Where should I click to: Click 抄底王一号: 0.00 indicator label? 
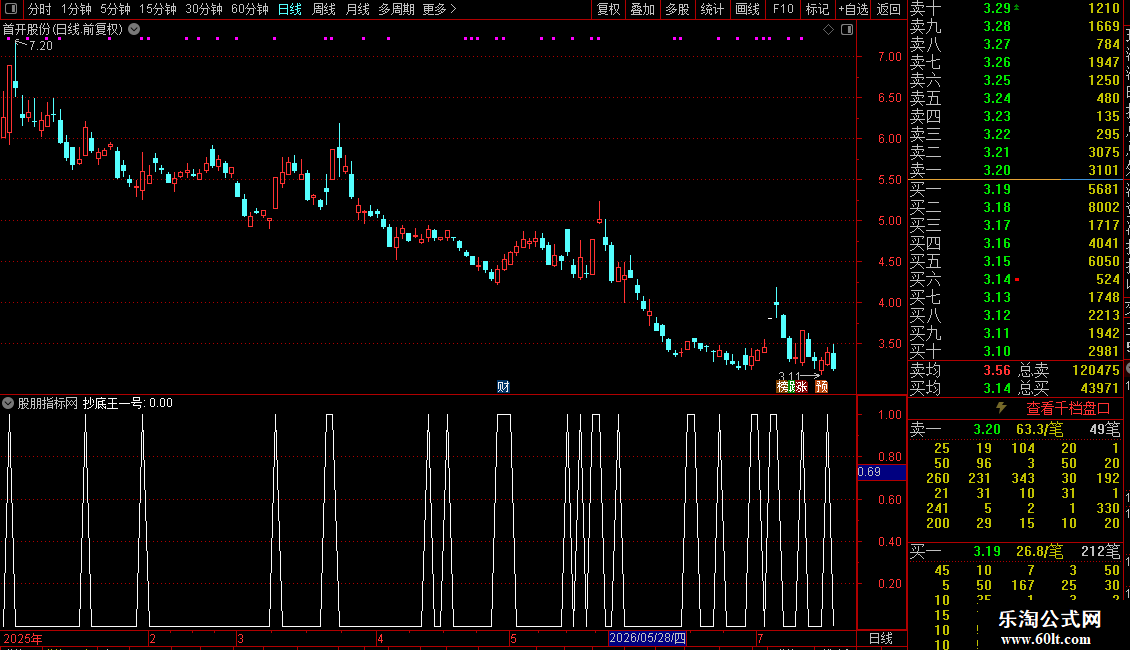[128, 403]
